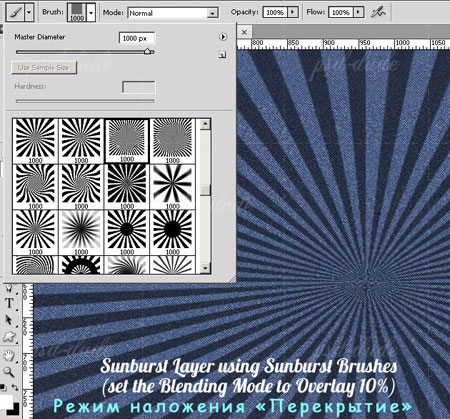
Task: Open the Flow slider arrow
Action: [x=358, y=12]
